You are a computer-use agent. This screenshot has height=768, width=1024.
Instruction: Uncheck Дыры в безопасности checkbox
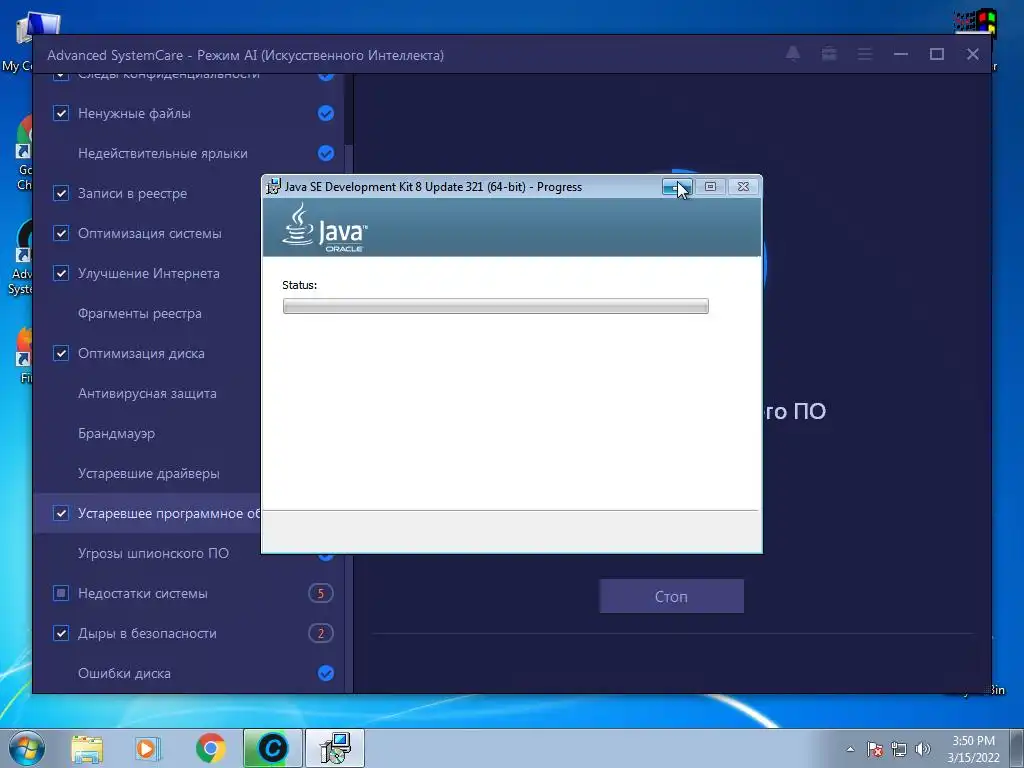[x=61, y=633]
